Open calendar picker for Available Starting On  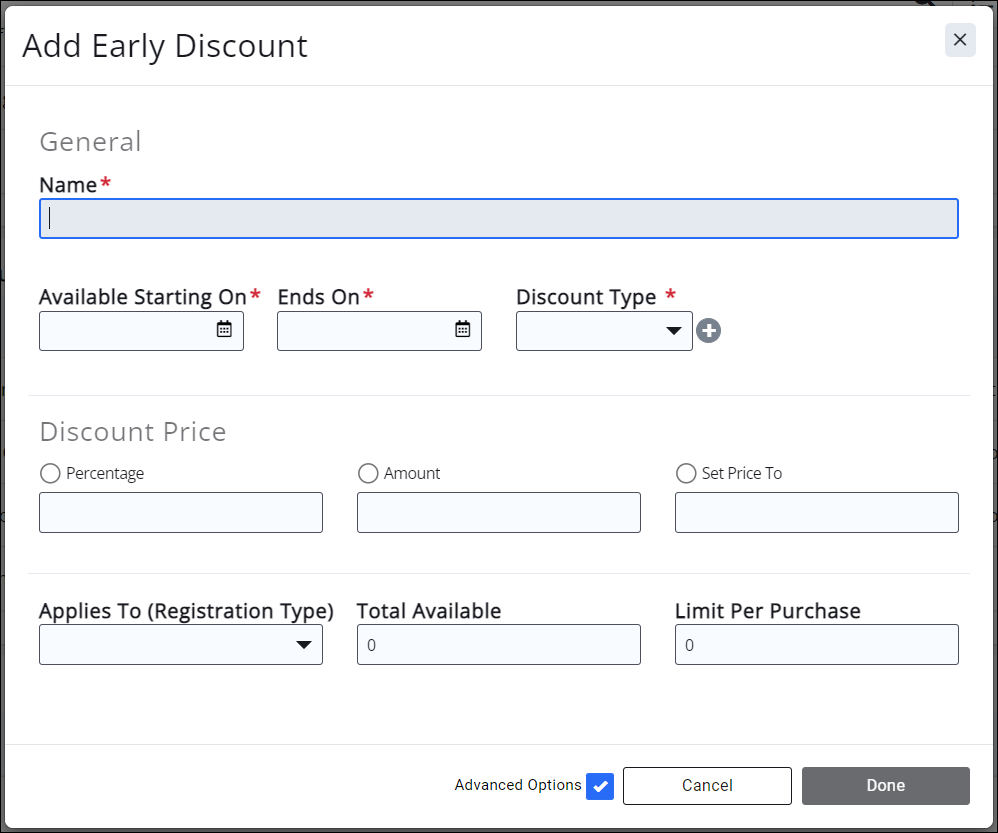(224, 330)
